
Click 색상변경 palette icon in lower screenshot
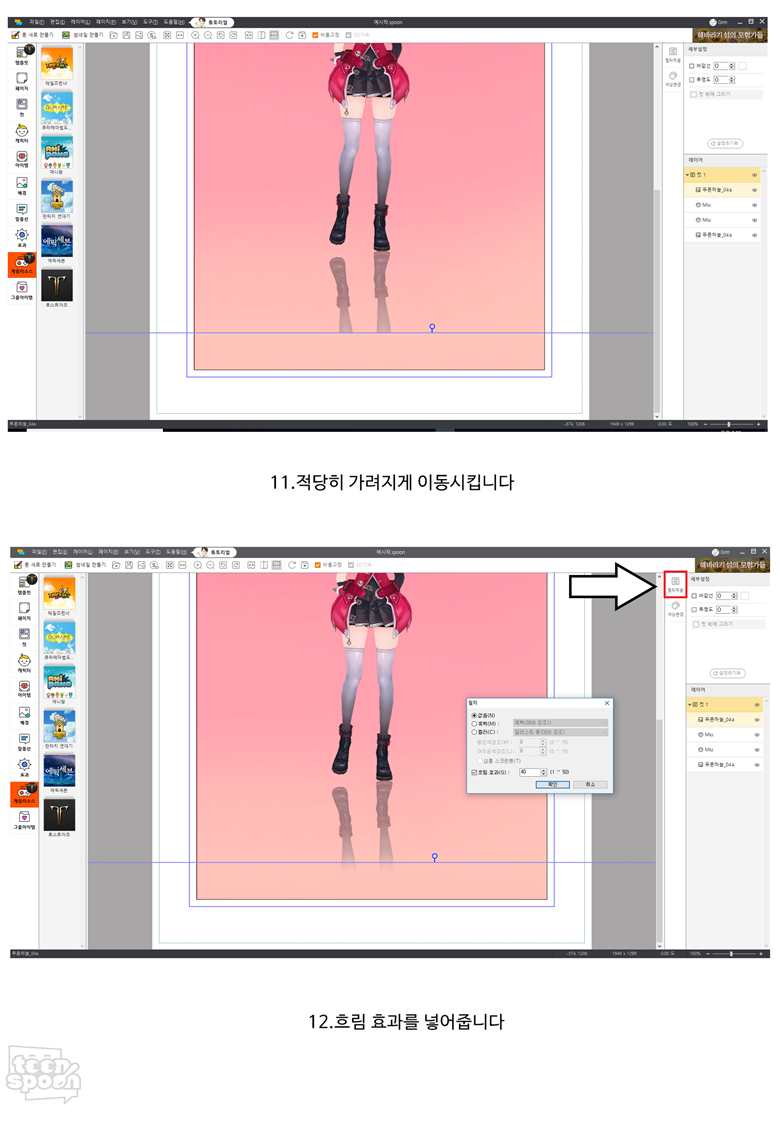675,609
